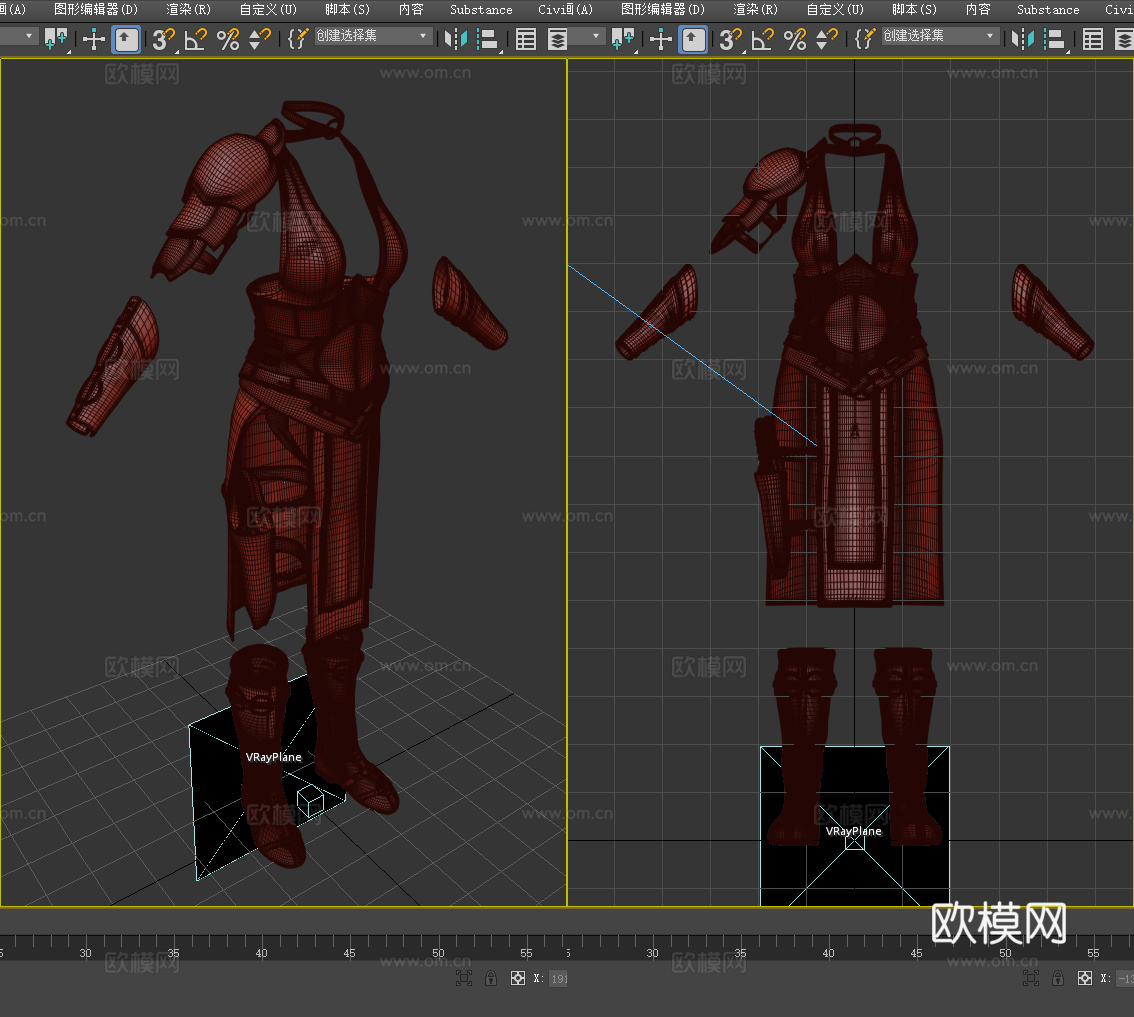This screenshot has height=1017, width=1134.
Task: Toggle Isolate Selection icon below perspective viewport
Action: click(464, 979)
